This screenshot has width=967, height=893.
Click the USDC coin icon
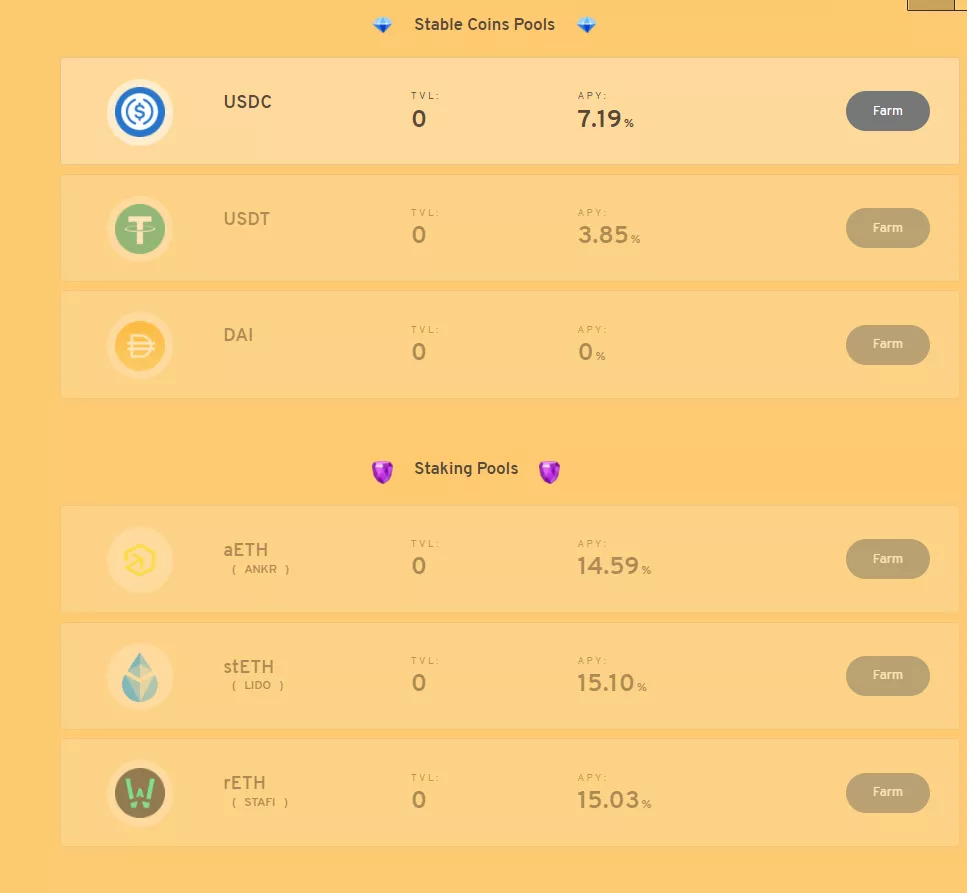(139, 111)
